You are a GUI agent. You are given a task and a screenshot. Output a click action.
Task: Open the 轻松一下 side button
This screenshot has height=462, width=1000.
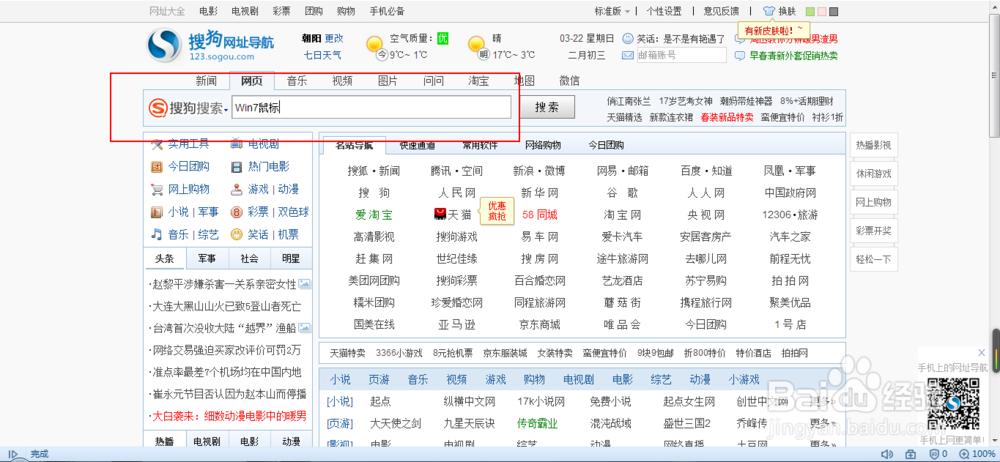(x=873, y=260)
